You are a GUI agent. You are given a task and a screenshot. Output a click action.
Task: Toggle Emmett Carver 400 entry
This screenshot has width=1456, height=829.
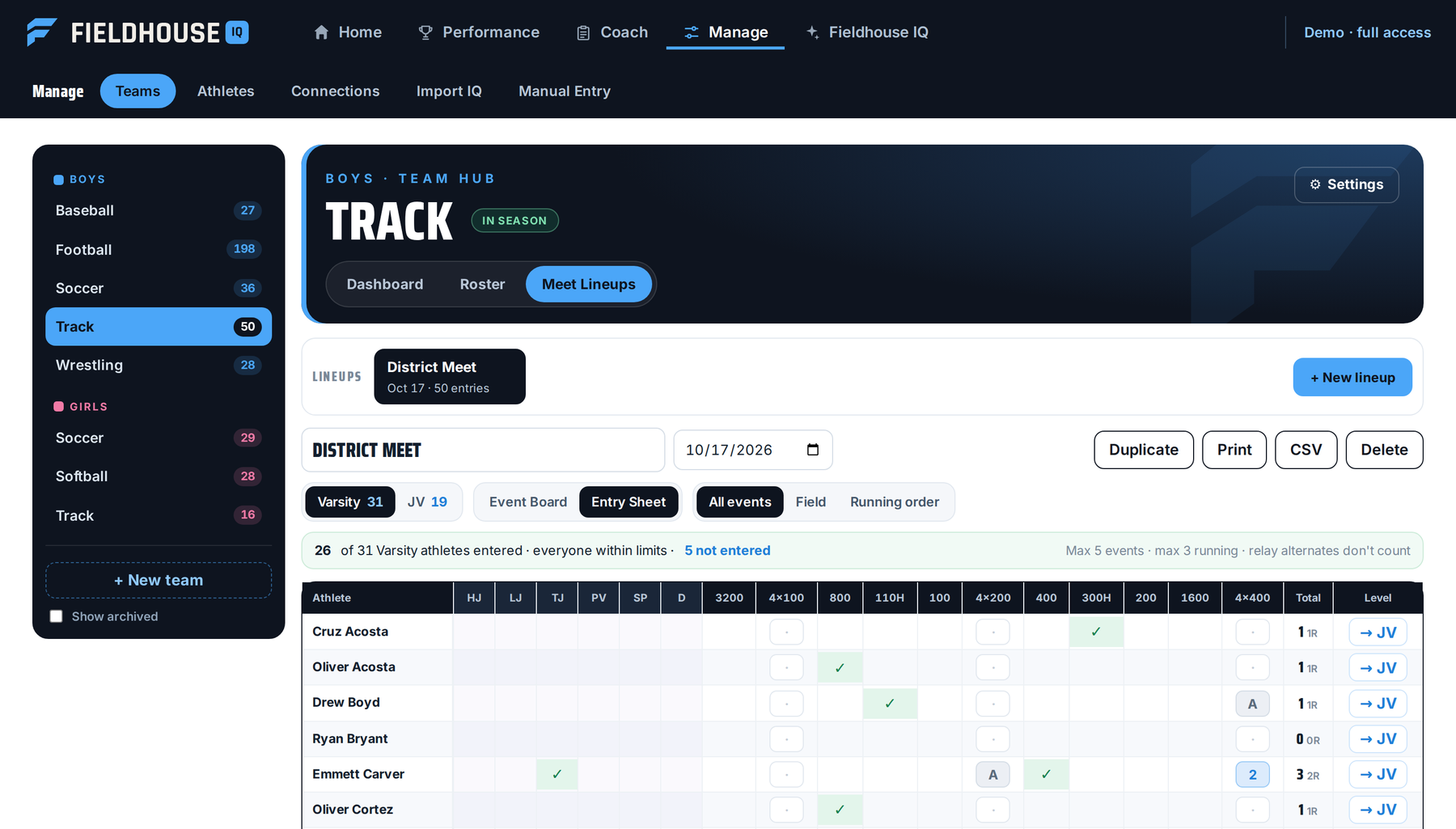point(1046,774)
